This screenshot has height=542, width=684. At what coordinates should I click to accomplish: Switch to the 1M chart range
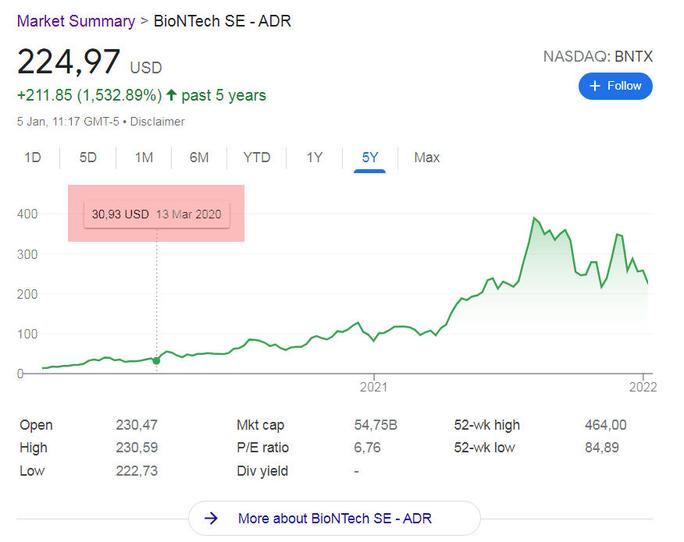click(x=144, y=157)
